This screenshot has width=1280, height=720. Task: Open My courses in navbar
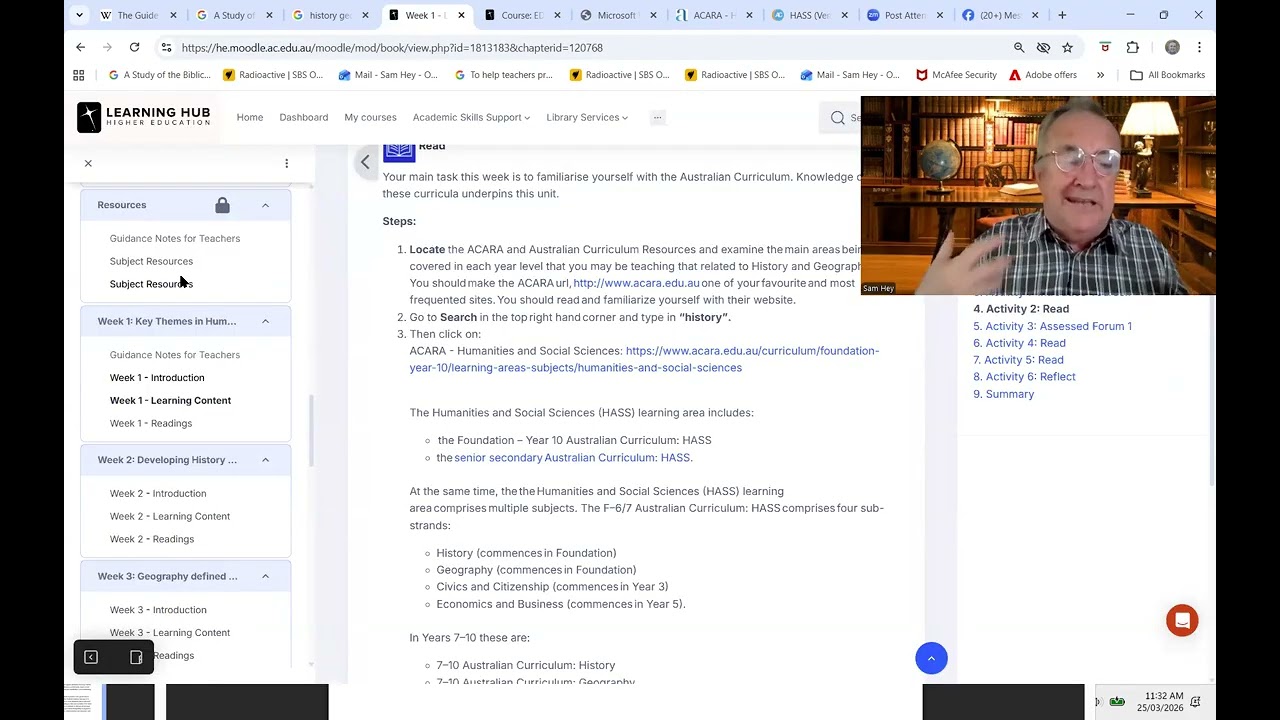[370, 118]
